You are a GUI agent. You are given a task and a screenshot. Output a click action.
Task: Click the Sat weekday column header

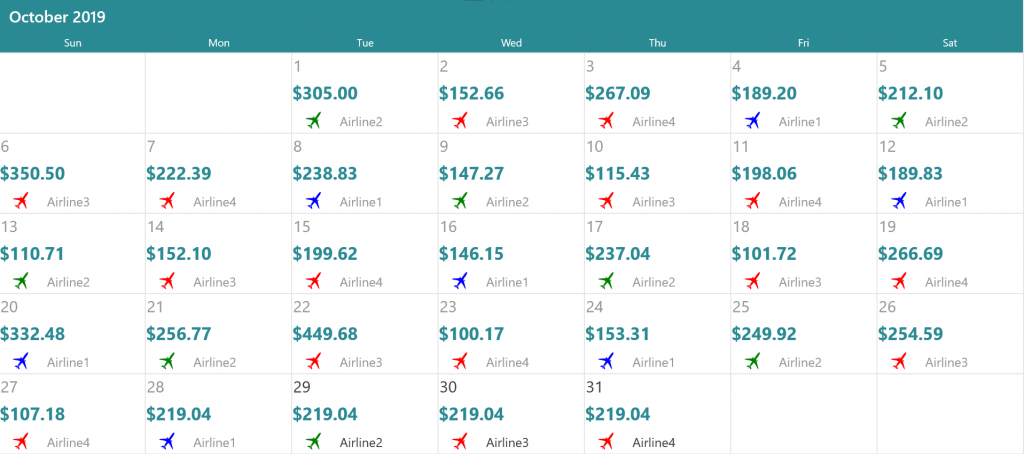tap(950, 42)
